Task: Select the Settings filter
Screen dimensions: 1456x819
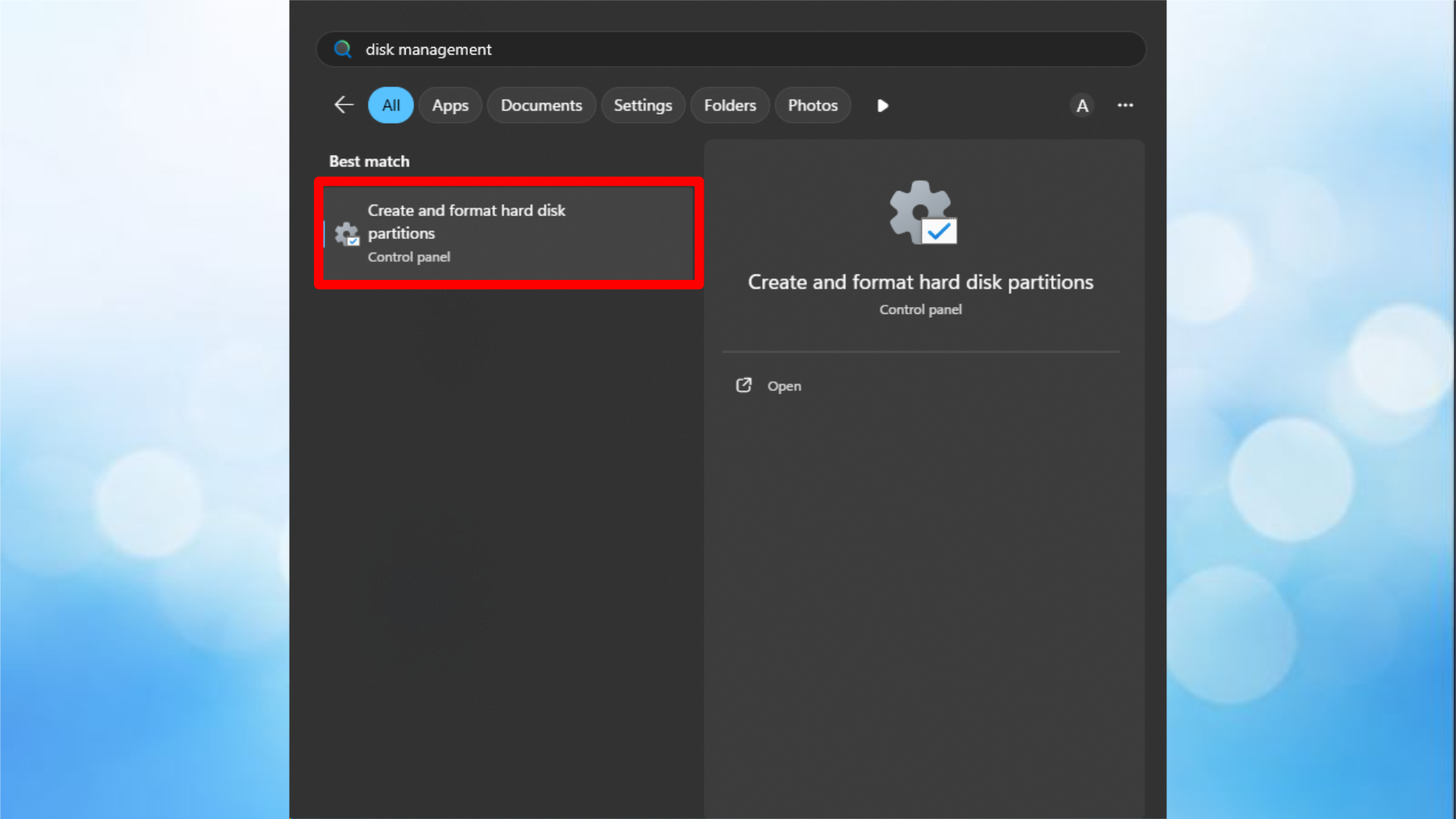Action: pos(642,105)
